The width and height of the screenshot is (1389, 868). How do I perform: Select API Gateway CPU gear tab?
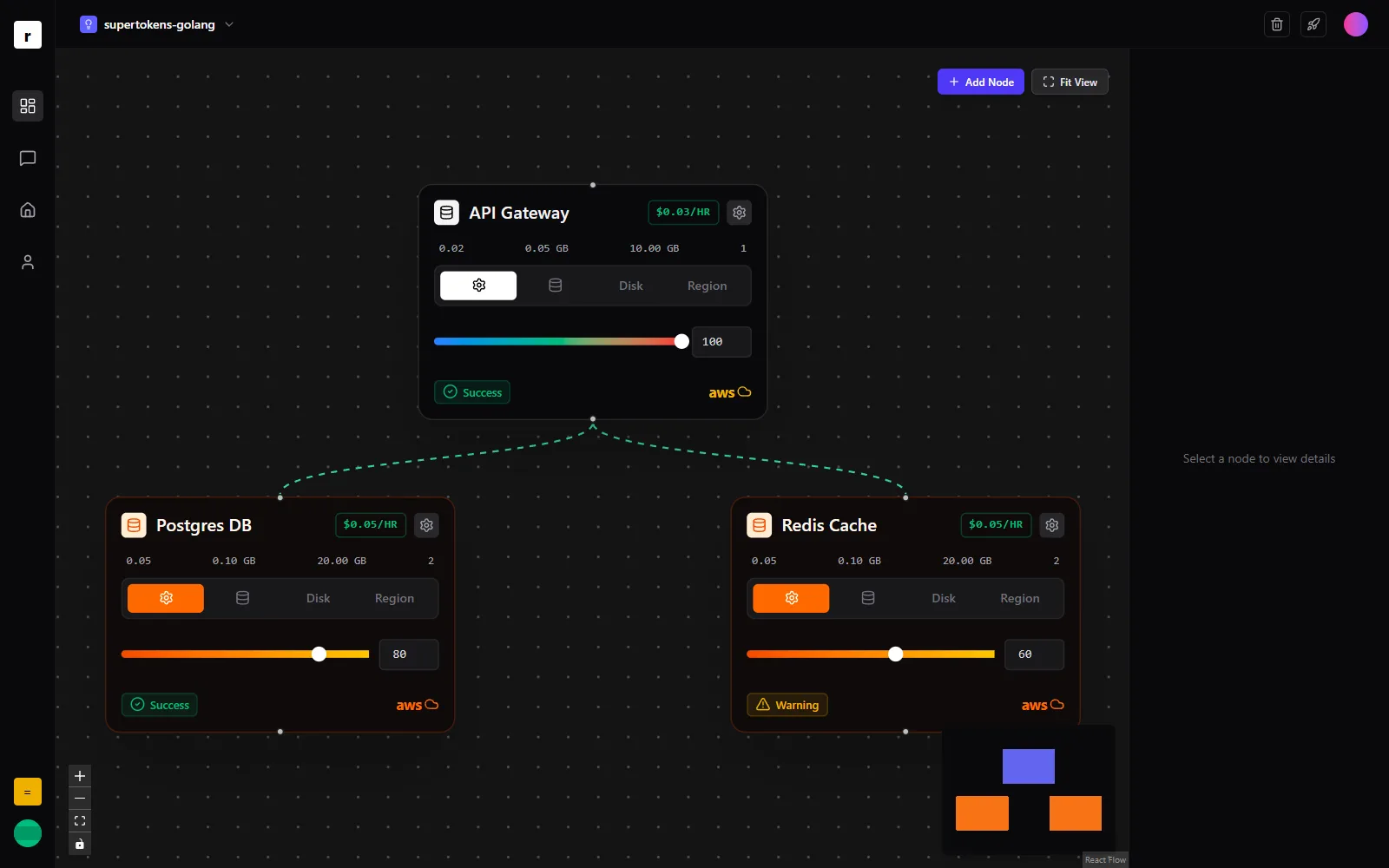(478, 286)
